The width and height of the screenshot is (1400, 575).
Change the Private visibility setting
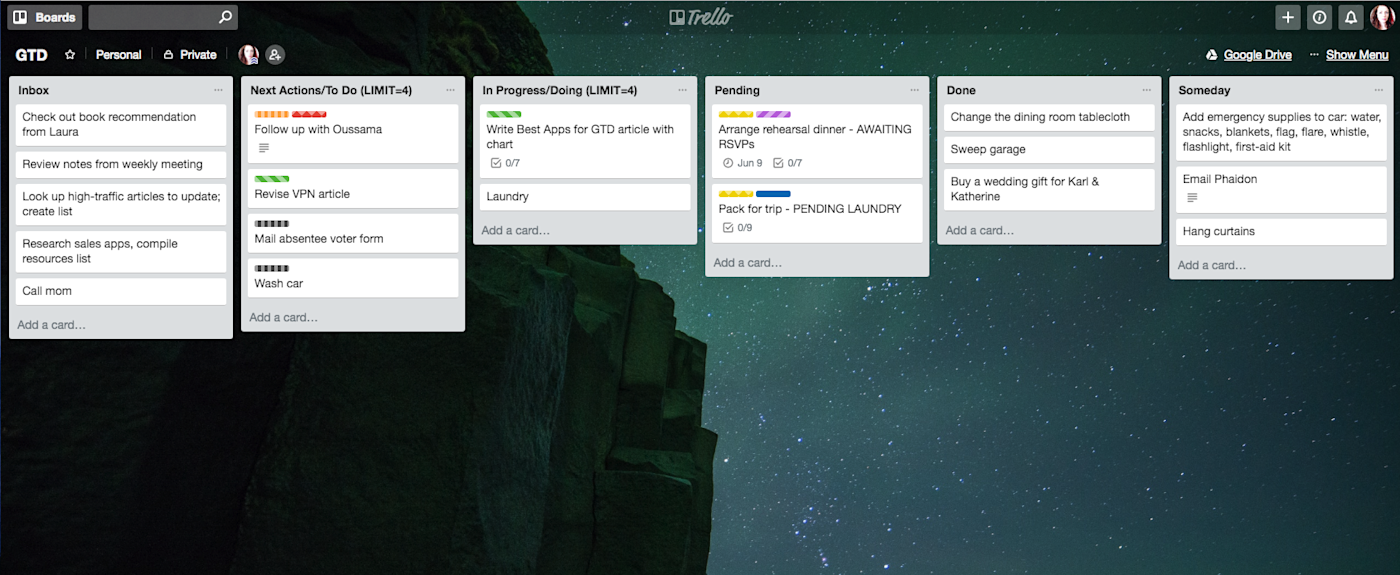click(190, 55)
